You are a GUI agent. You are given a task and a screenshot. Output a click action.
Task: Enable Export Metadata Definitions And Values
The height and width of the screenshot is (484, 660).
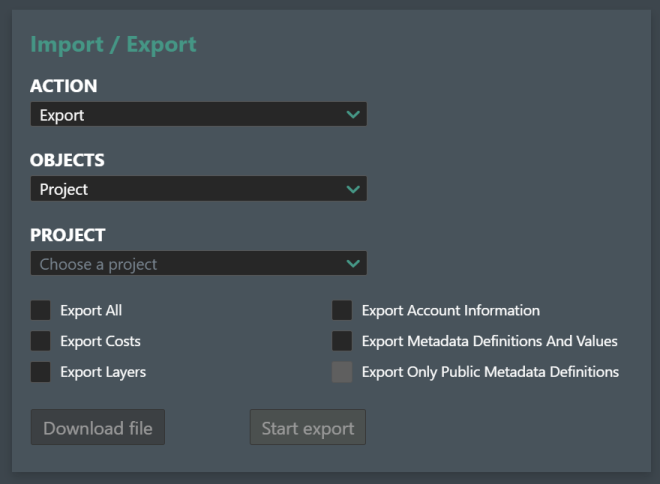click(342, 341)
